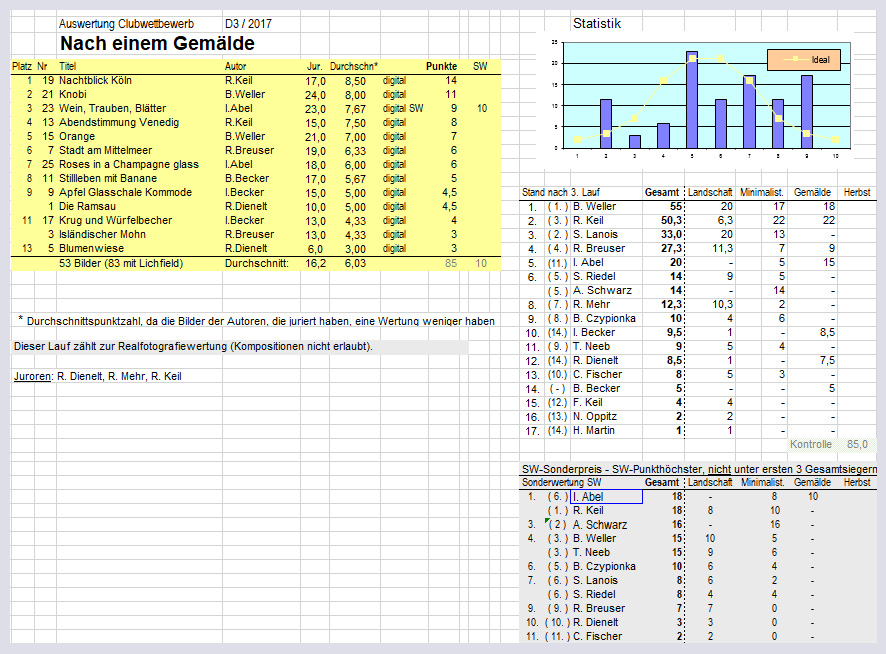Select "B. Weller" in the Stand nach 3. Lauf table
The height and width of the screenshot is (654, 886).
pyautogui.click(x=594, y=206)
